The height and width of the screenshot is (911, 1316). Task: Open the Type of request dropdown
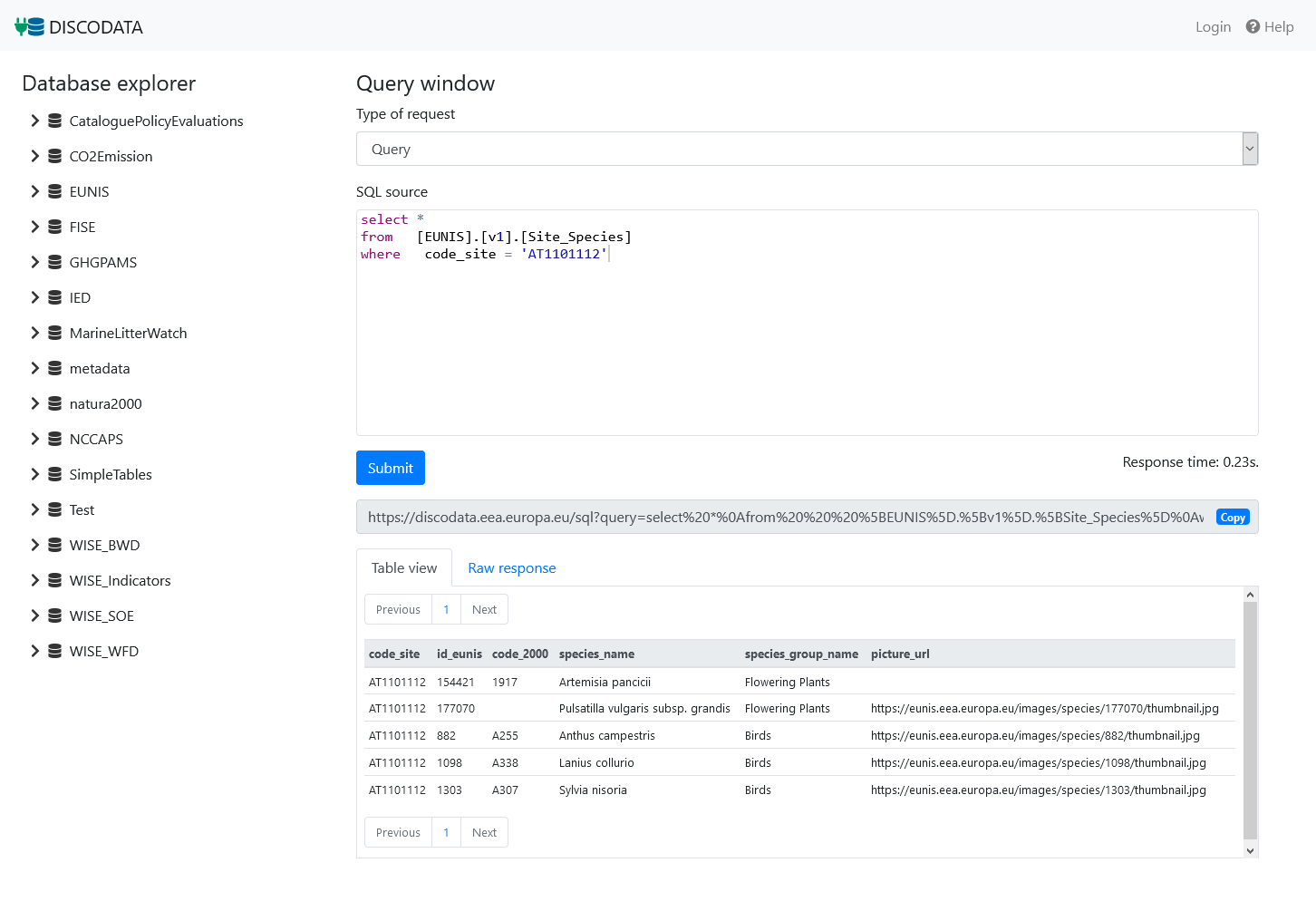click(807, 149)
